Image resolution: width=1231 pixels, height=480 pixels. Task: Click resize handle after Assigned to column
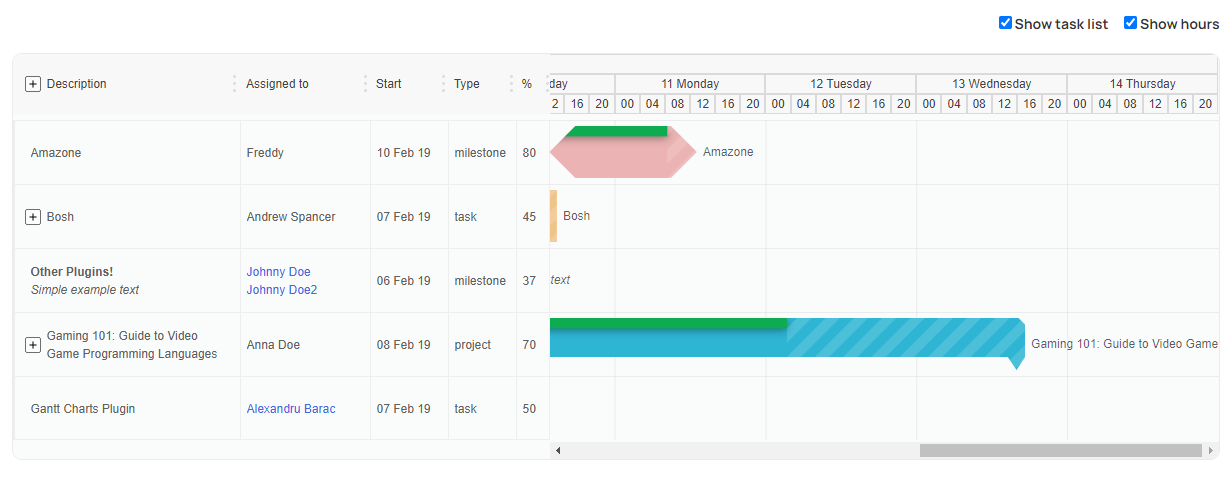click(x=365, y=84)
